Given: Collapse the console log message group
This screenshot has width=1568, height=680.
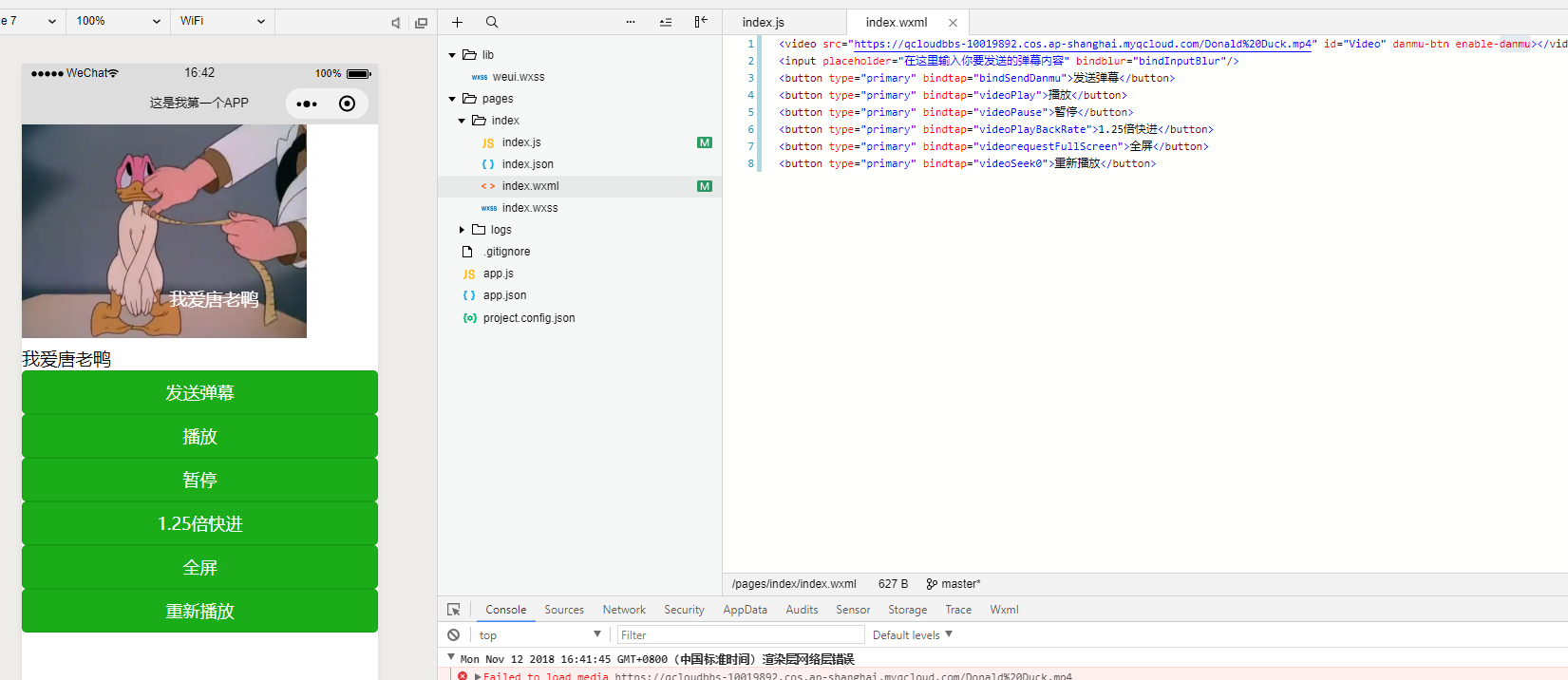Looking at the screenshot, I should (451, 657).
